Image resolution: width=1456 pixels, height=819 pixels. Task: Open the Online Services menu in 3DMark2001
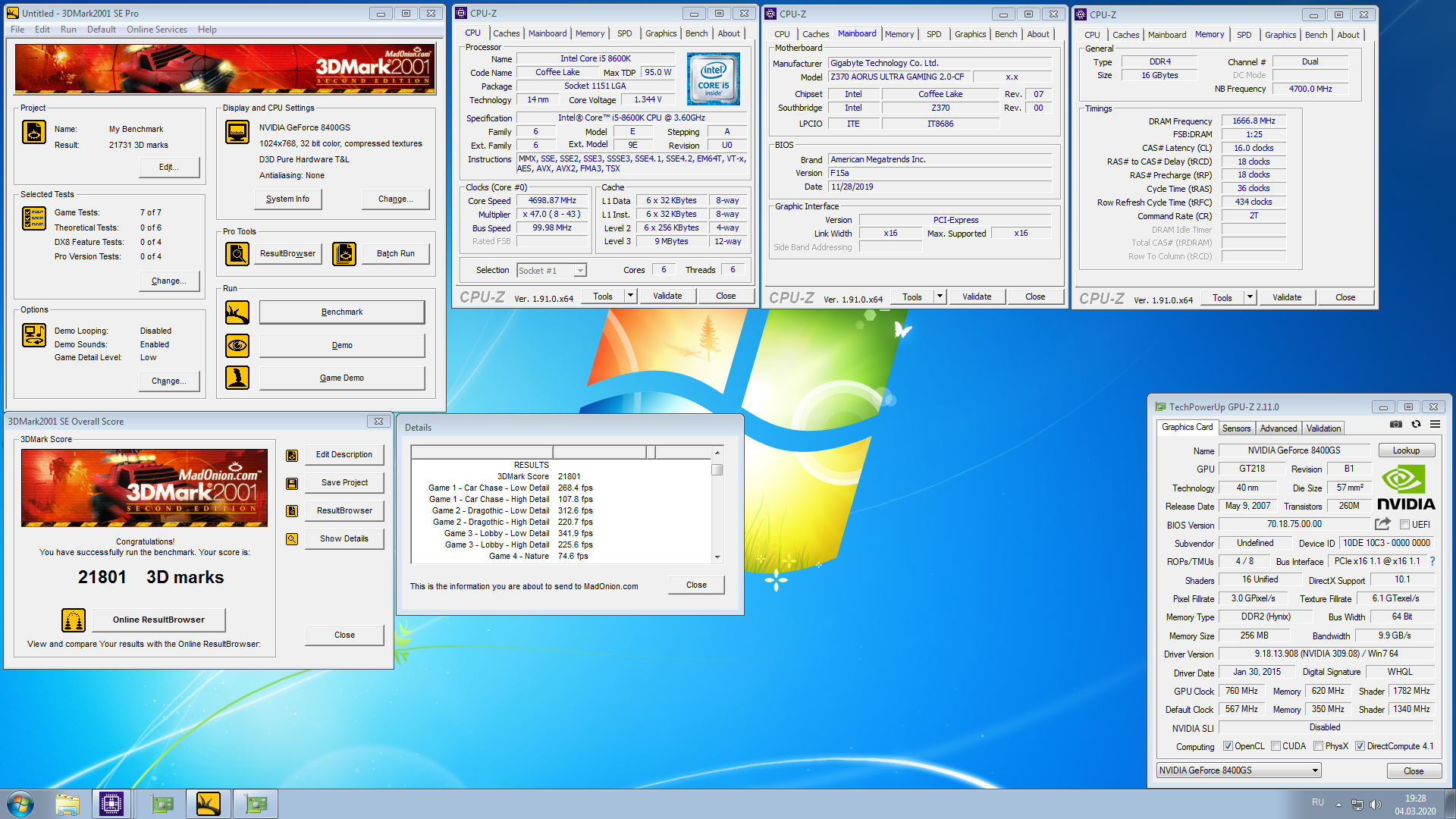click(157, 30)
